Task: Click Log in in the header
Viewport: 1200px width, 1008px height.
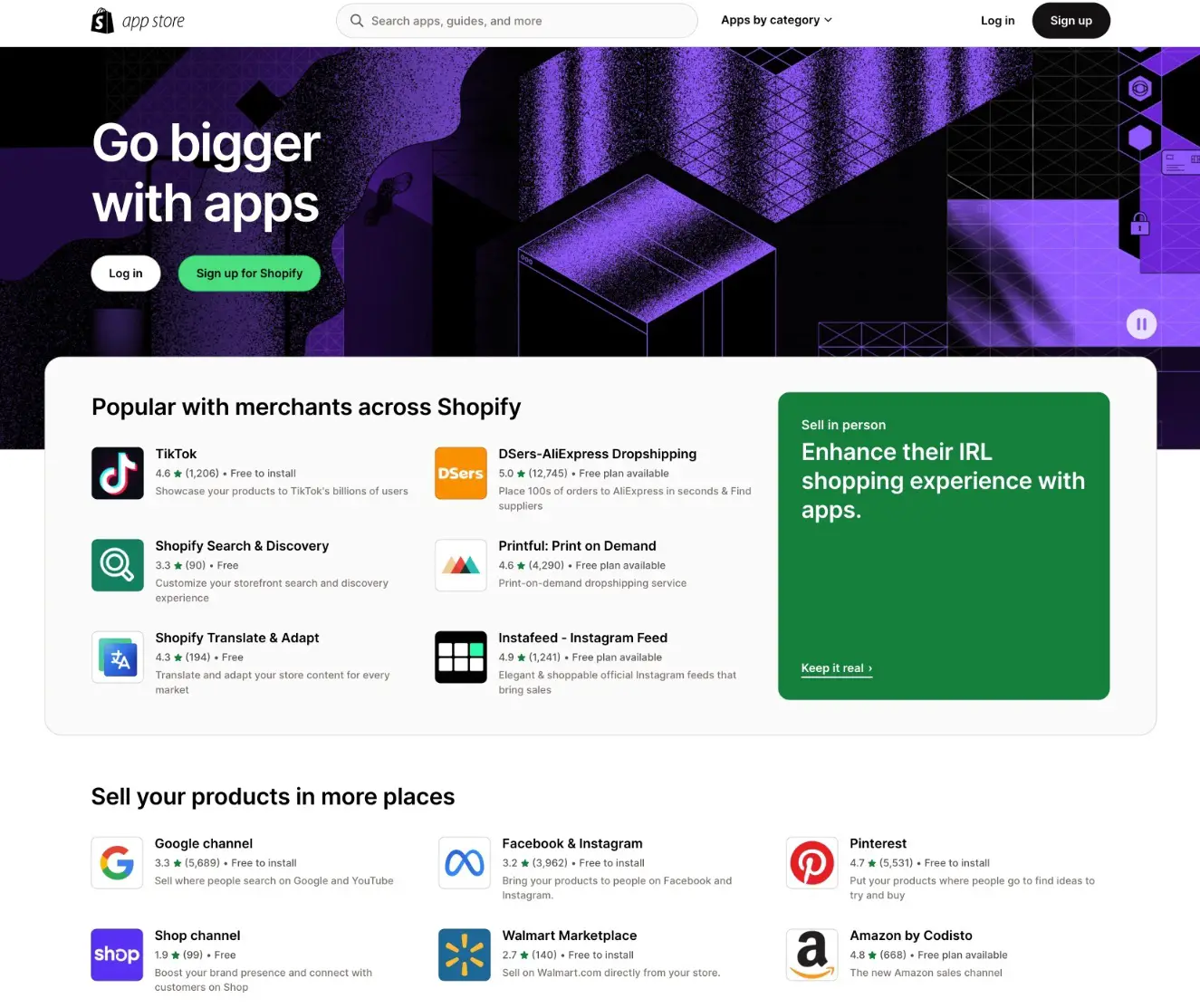Action: pyautogui.click(x=998, y=21)
